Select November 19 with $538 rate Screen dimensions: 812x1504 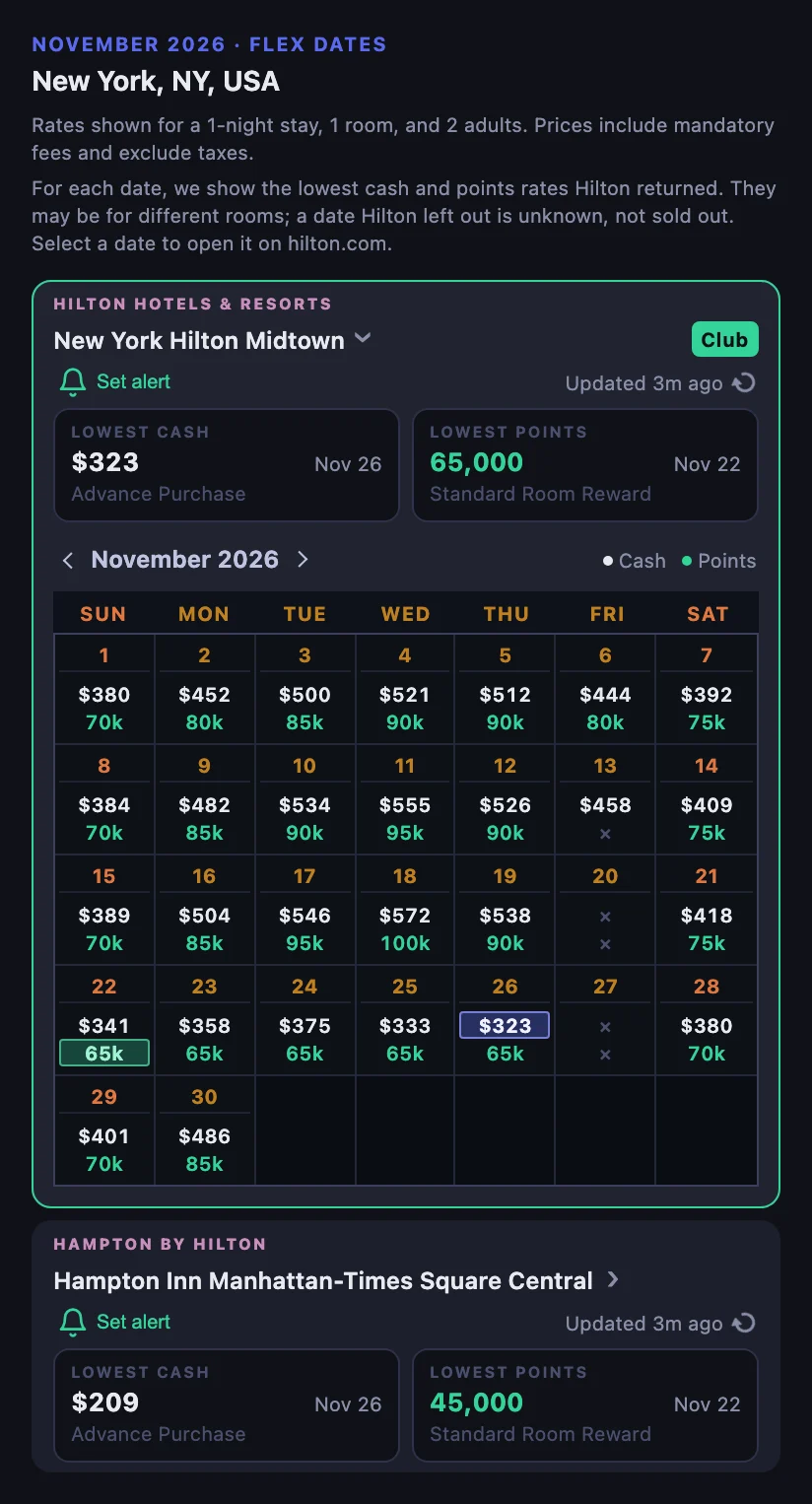(x=506, y=910)
